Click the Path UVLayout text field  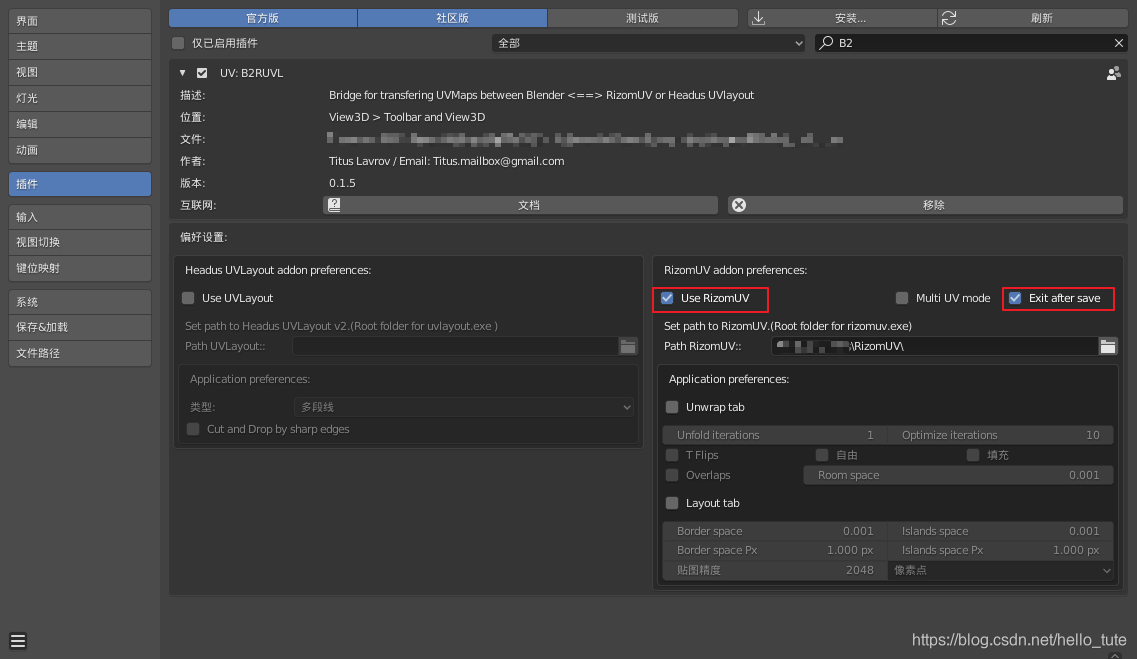(x=455, y=347)
